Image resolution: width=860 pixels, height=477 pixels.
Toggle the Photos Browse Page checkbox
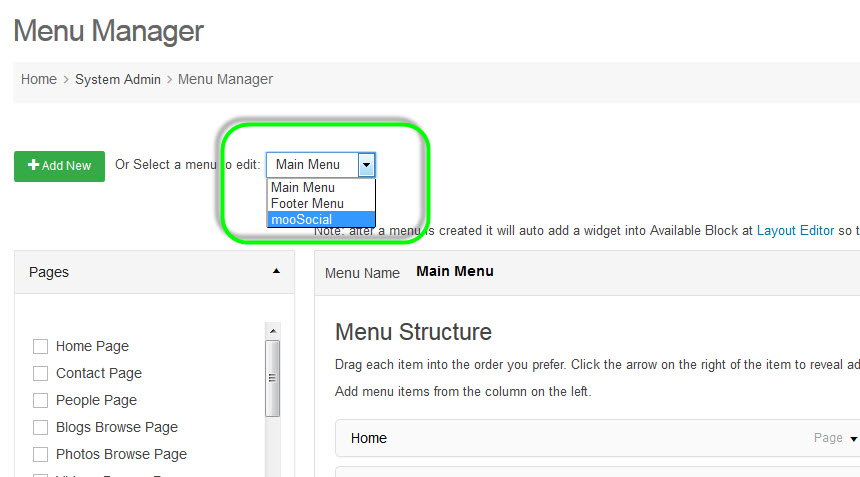(x=41, y=455)
